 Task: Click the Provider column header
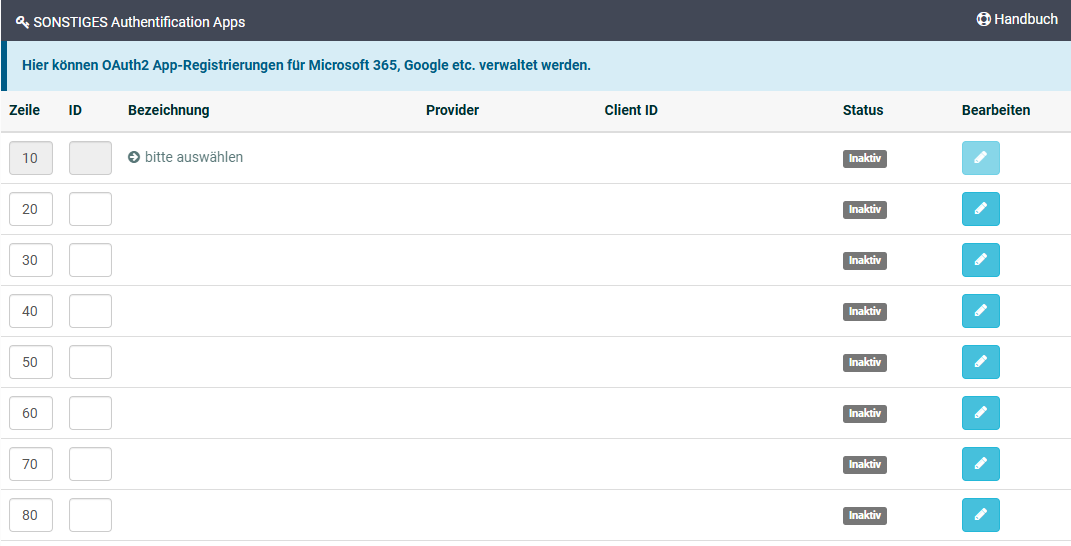pos(452,110)
